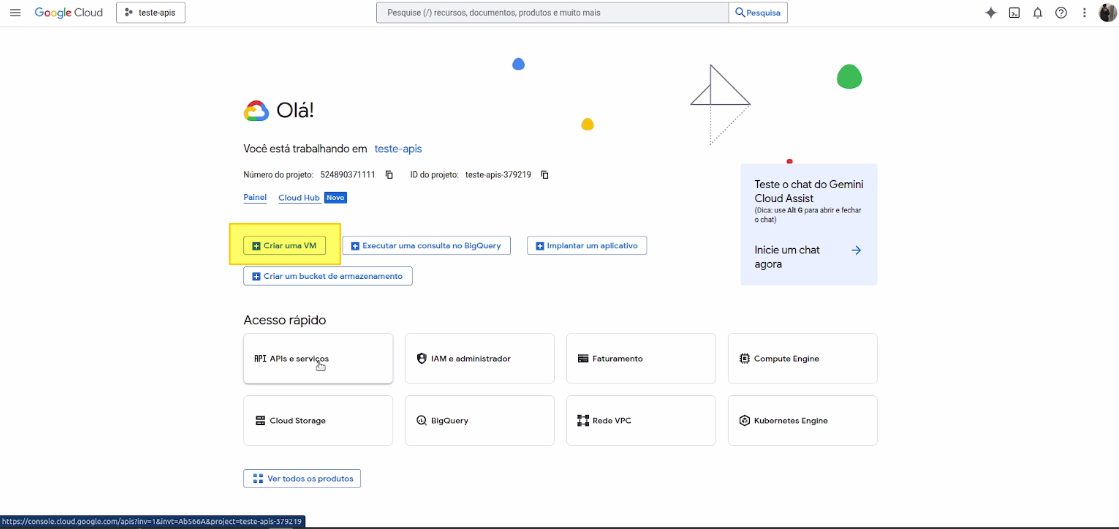Click the BigQuery magnifier icon
Screen dimensions: 1119x529
point(421,420)
